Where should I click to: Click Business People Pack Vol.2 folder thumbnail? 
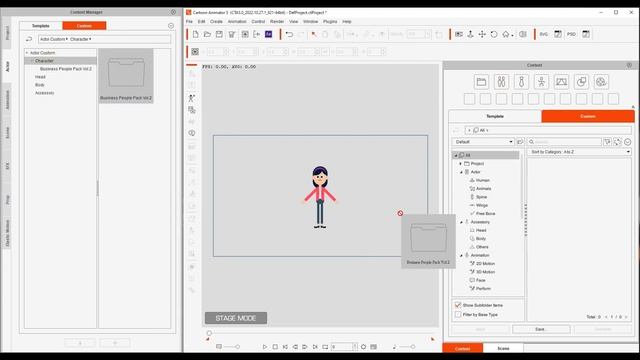point(126,76)
